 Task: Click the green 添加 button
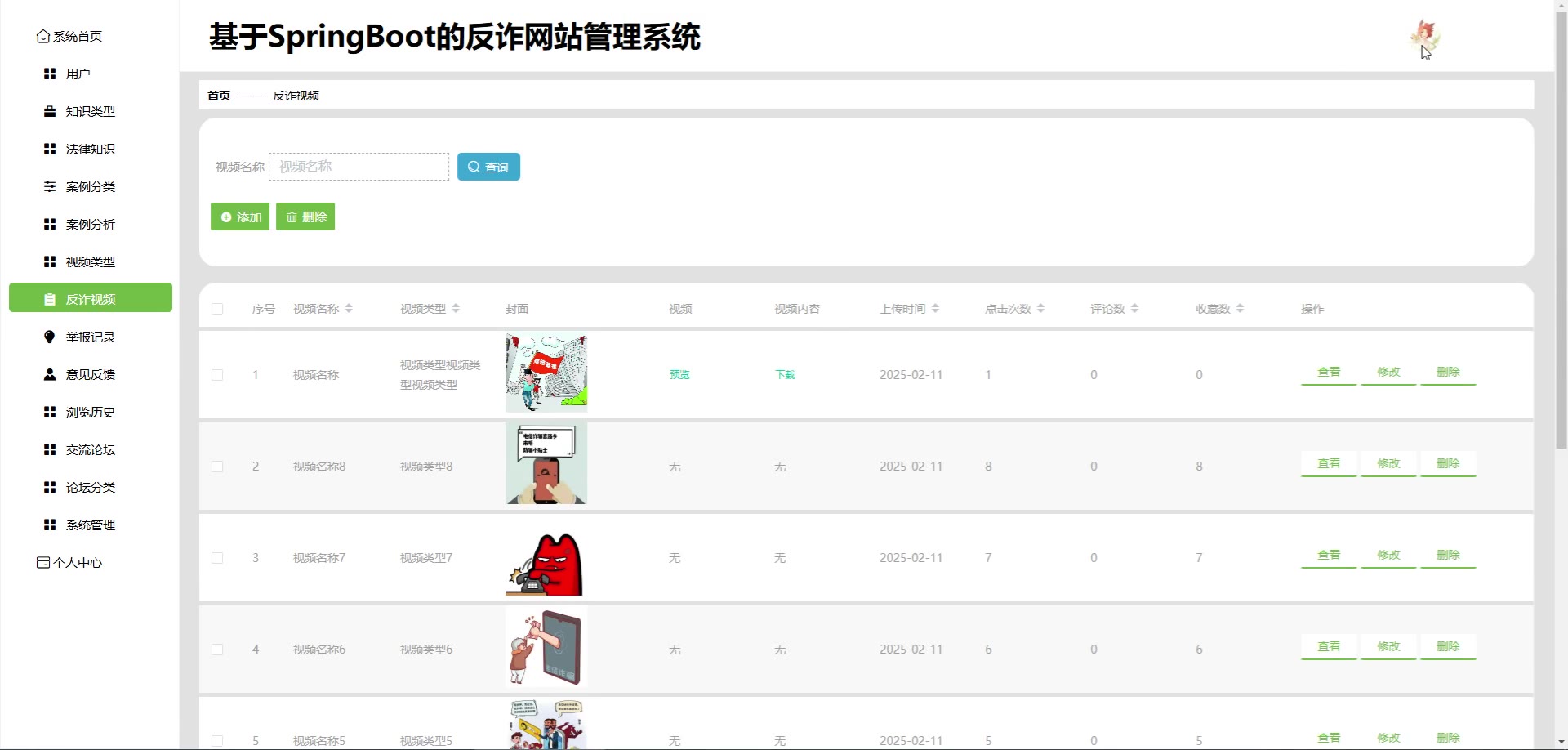(240, 217)
